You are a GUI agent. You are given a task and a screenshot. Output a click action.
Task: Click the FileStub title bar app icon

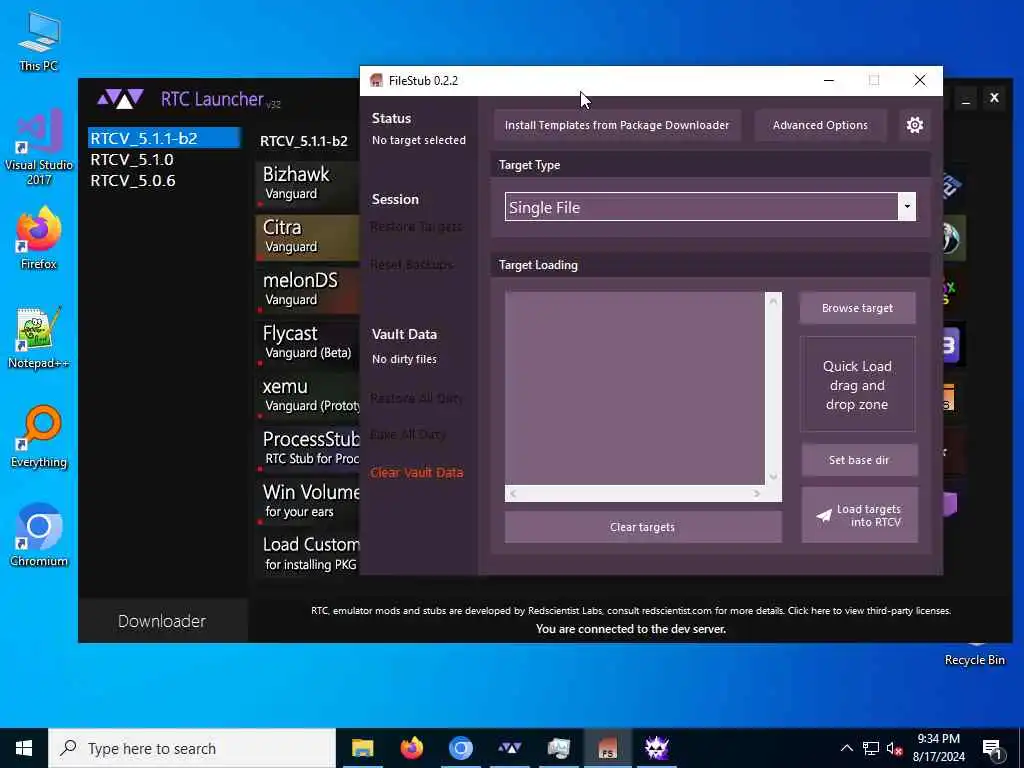376,80
